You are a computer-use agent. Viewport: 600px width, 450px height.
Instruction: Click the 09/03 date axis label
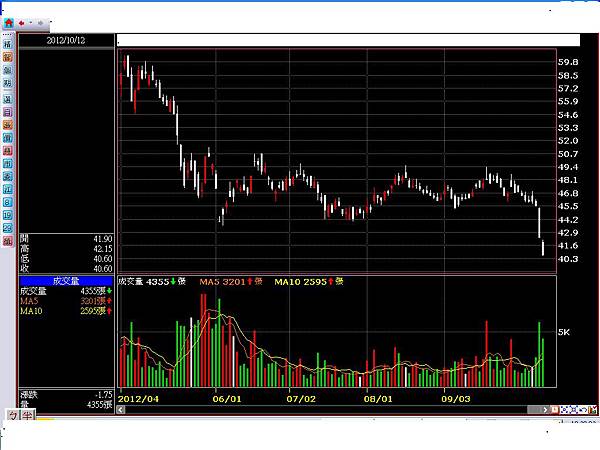tap(456, 399)
